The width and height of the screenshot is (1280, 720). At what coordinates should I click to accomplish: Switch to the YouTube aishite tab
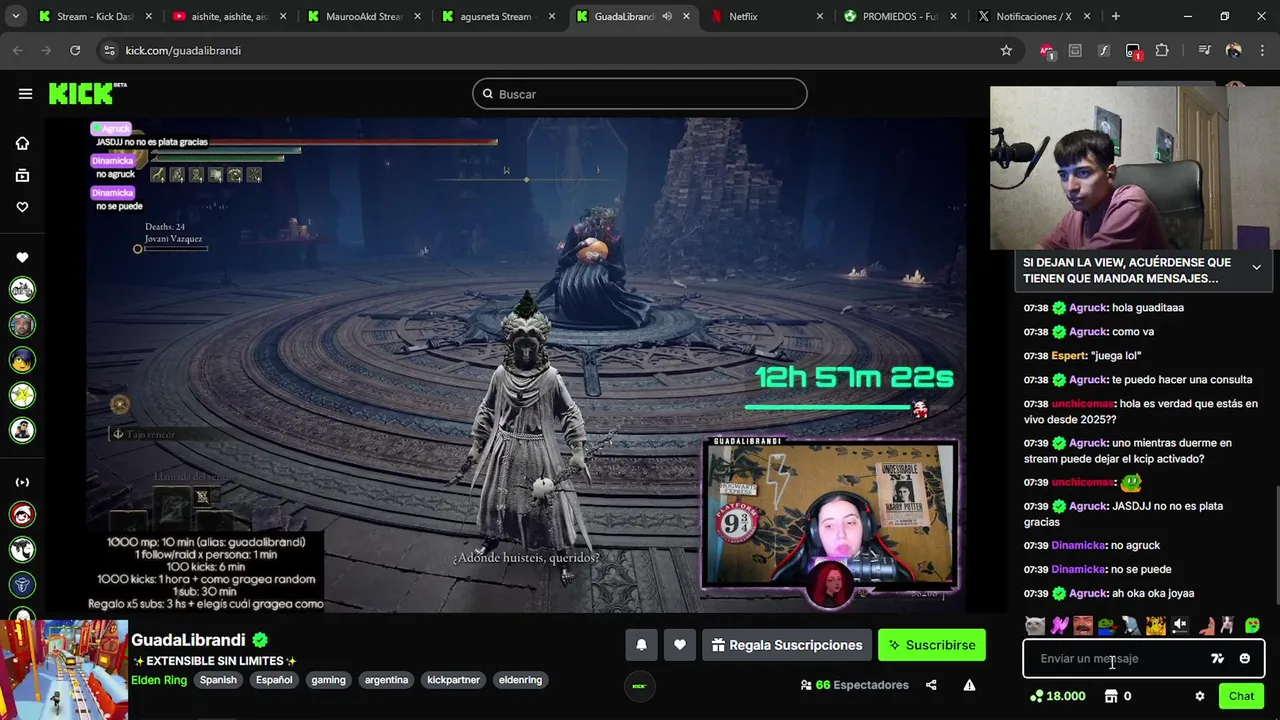click(x=228, y=16)
